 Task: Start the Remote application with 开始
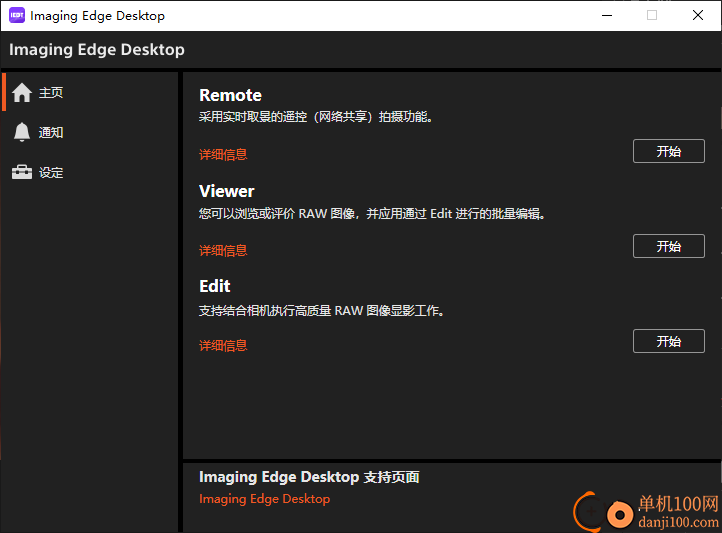[669, 151]
